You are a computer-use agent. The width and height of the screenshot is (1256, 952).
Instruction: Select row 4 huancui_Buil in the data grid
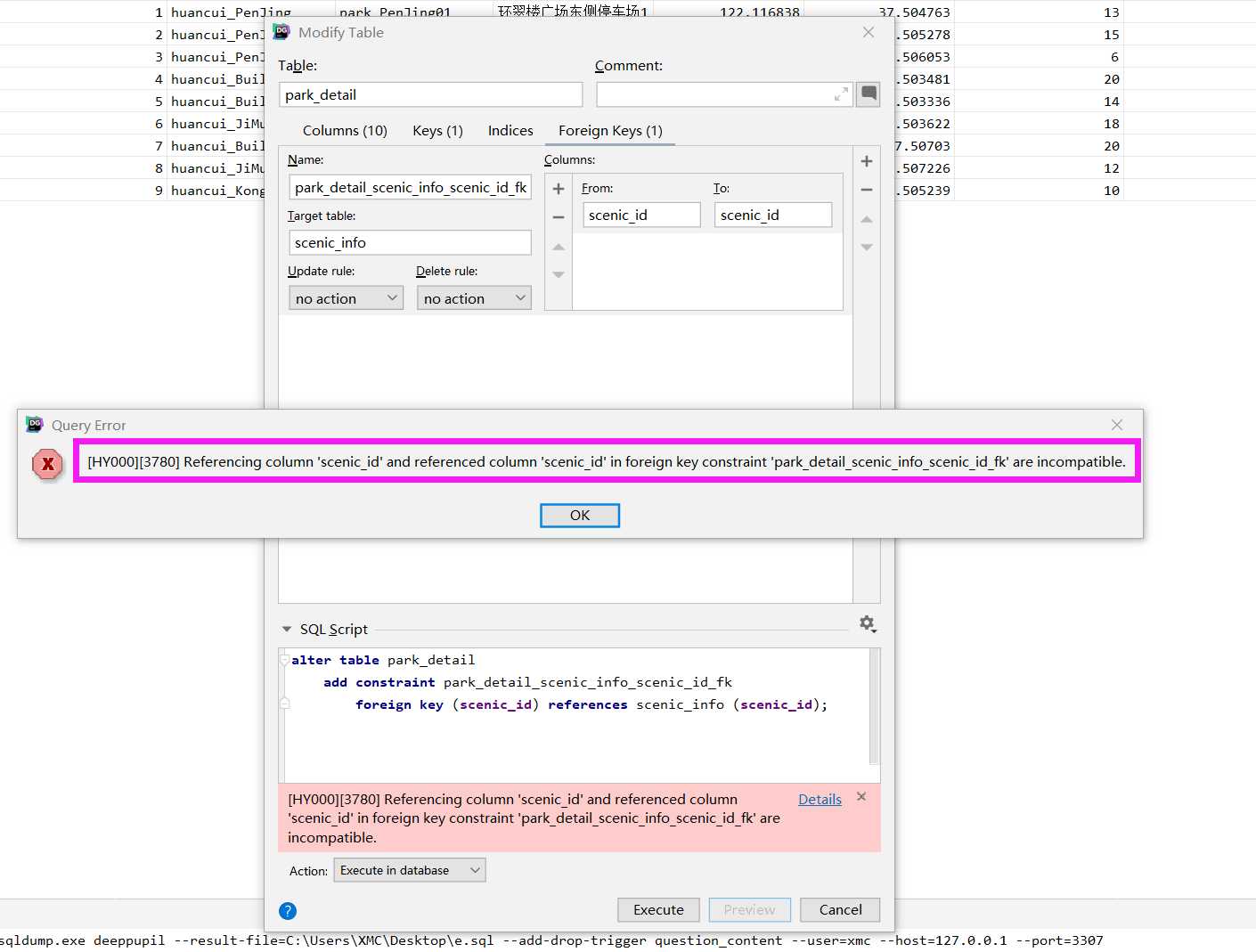[217, 78]
